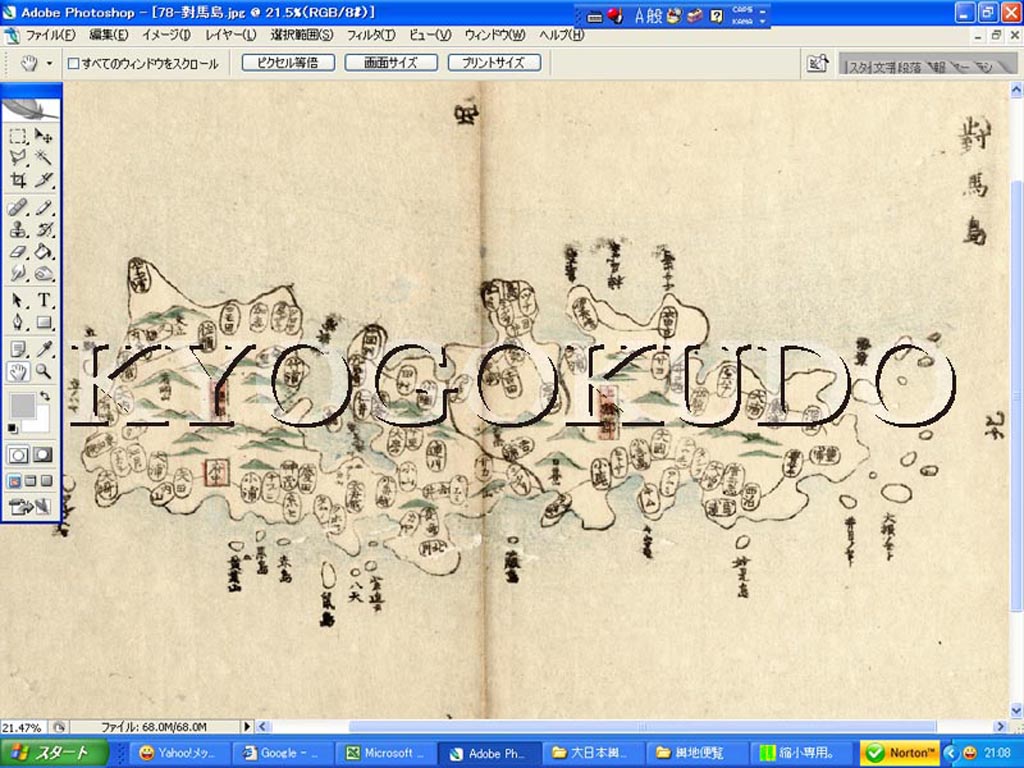
Task: Select the Healing Brush tool
Action: [x=18, y=208]
